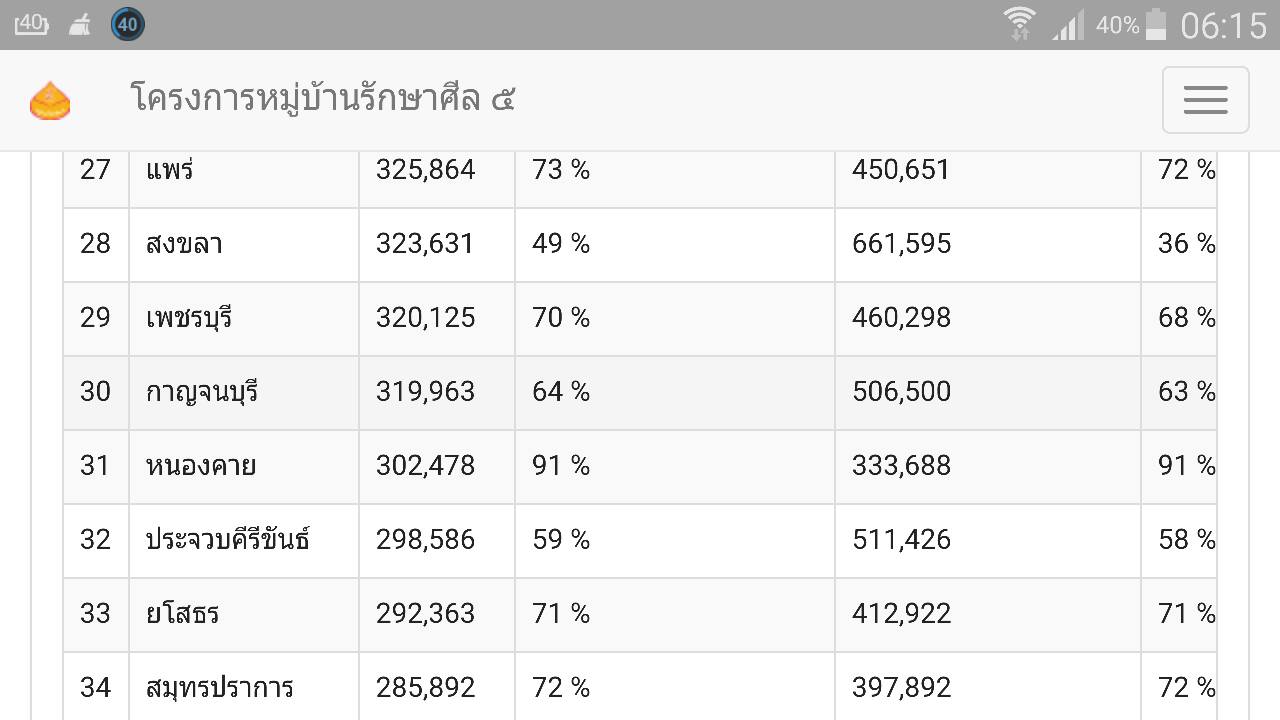Viewport: 1280px width, 720px height.
Task: Select ประจวบคีรีขันธ์ in the table
Action: (227, 540)
